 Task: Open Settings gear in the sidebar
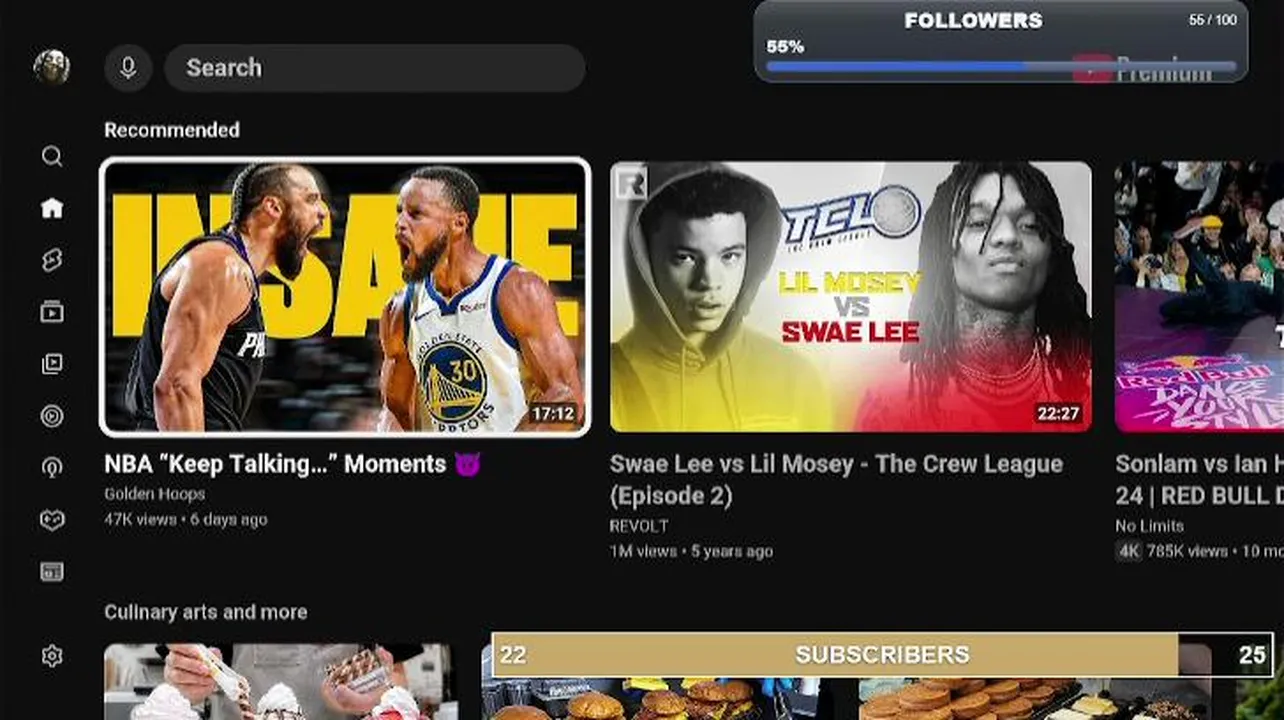pos(52,656)
